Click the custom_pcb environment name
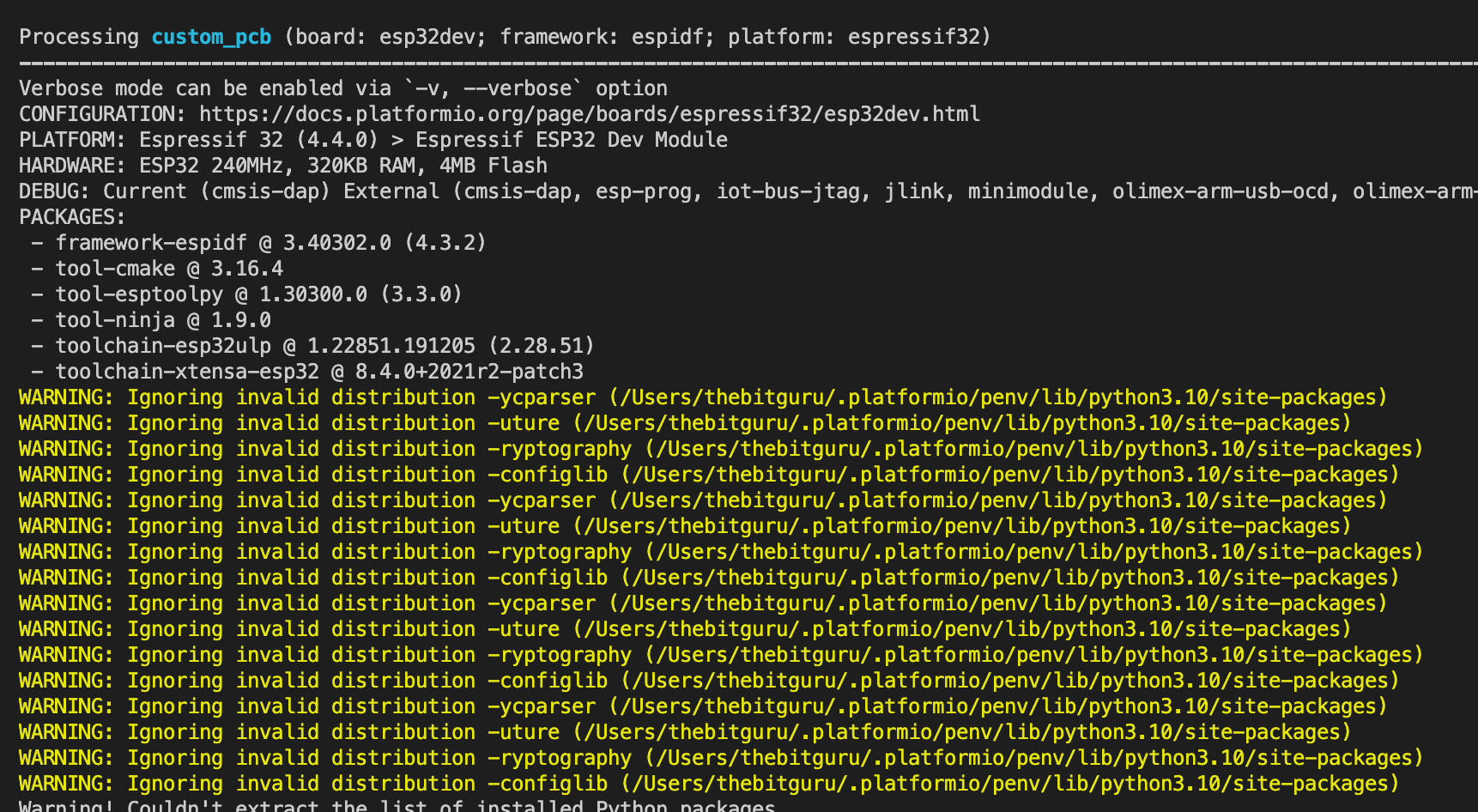The width and height of the screenshot is (1478, 812). 211,37
